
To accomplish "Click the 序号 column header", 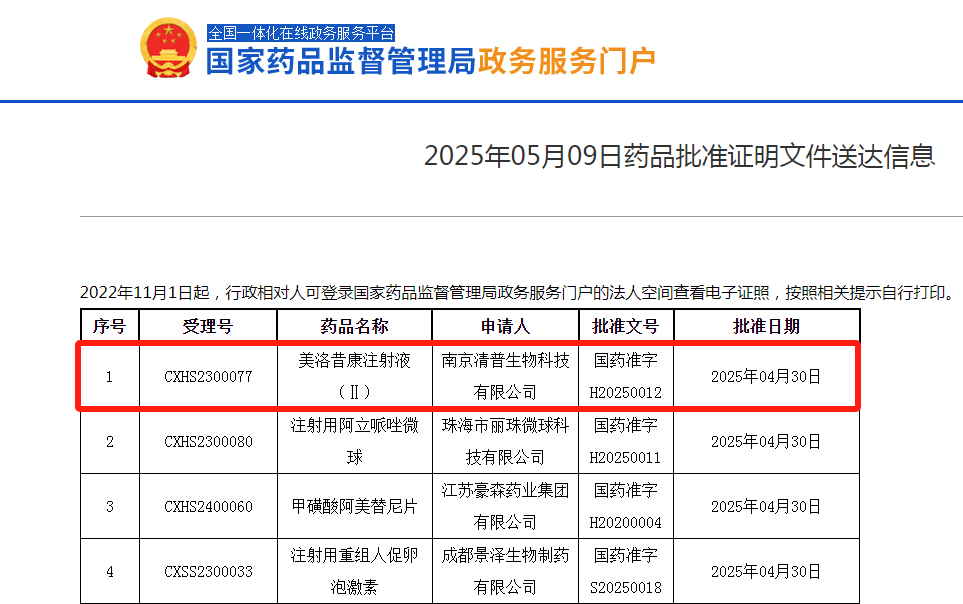I will tap(109, 326).
